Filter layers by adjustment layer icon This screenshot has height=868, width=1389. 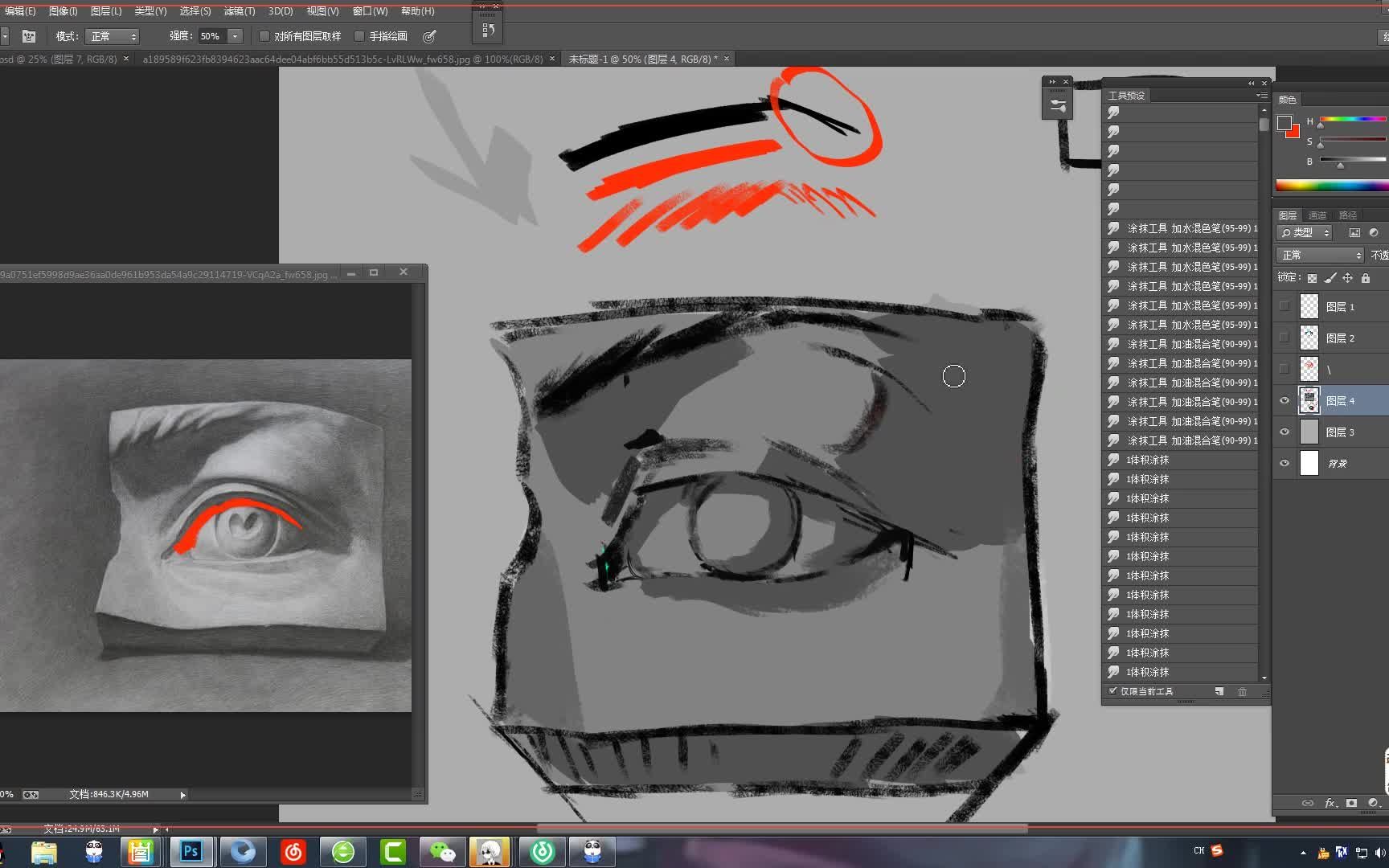tap(1374, 232)
